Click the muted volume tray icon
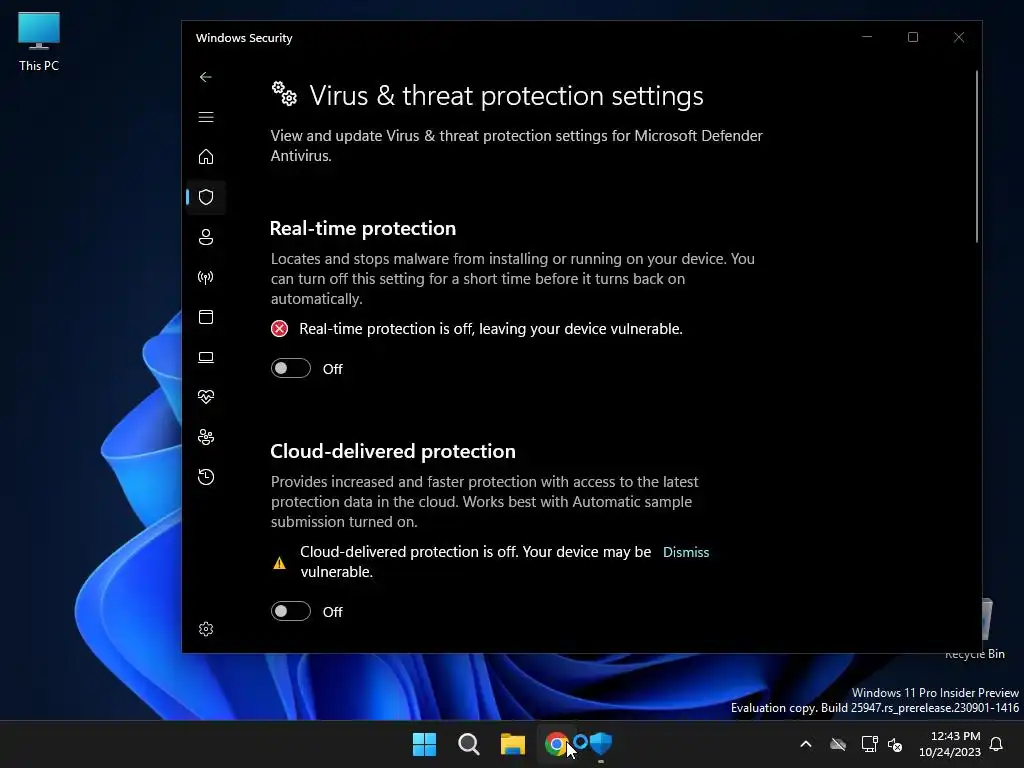Screen dimensions: 1024x768 click(895, 744)
